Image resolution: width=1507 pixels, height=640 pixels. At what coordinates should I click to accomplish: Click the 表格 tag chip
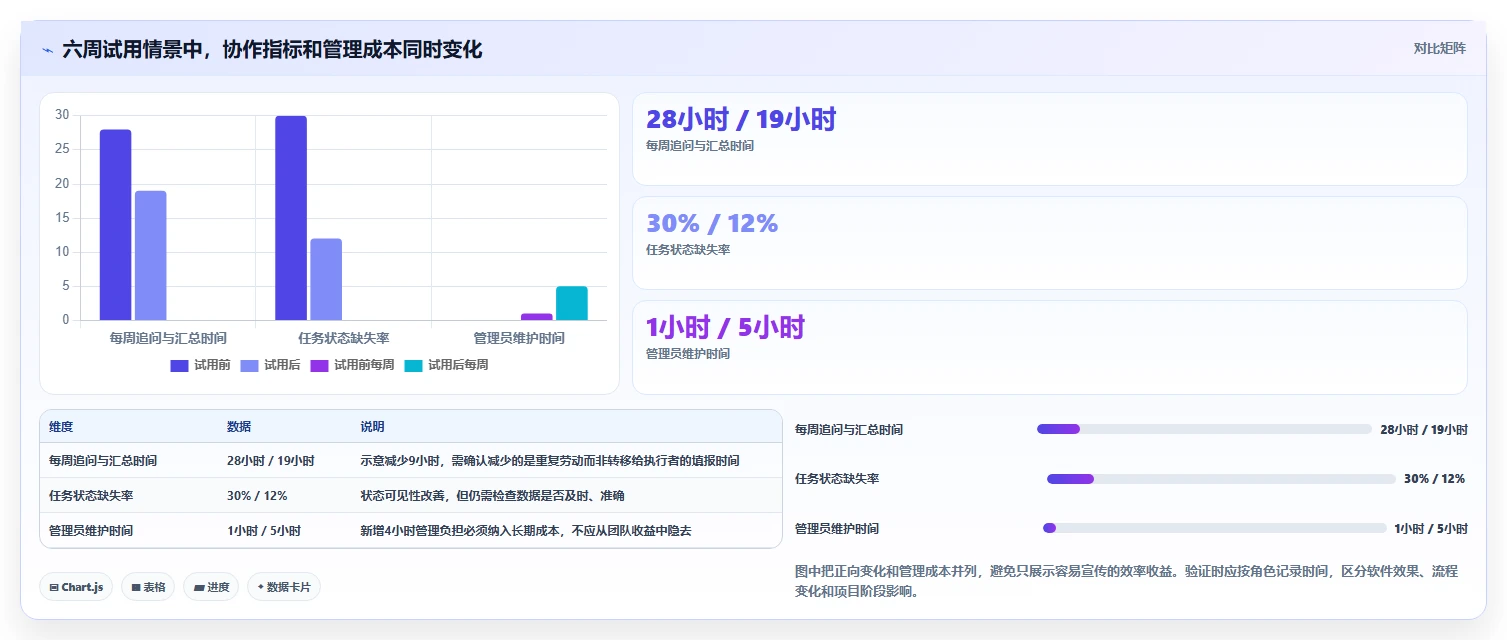148,587
